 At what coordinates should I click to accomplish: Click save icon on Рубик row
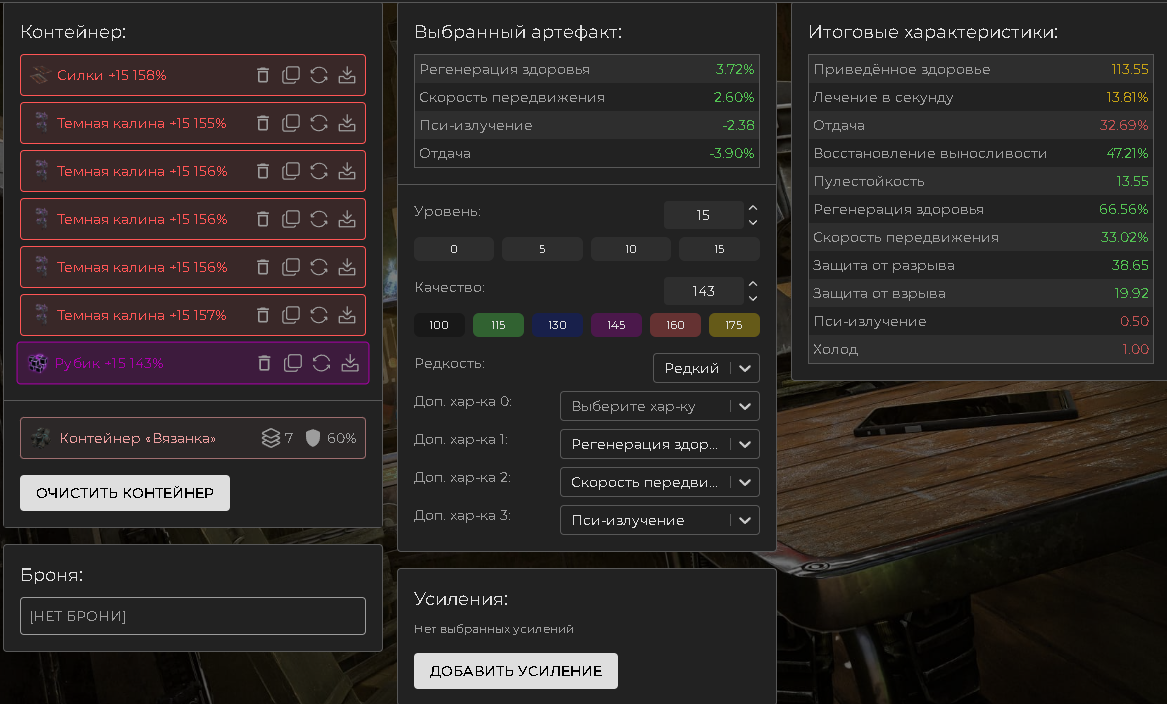pyautogui.click(x=349, y=363)
